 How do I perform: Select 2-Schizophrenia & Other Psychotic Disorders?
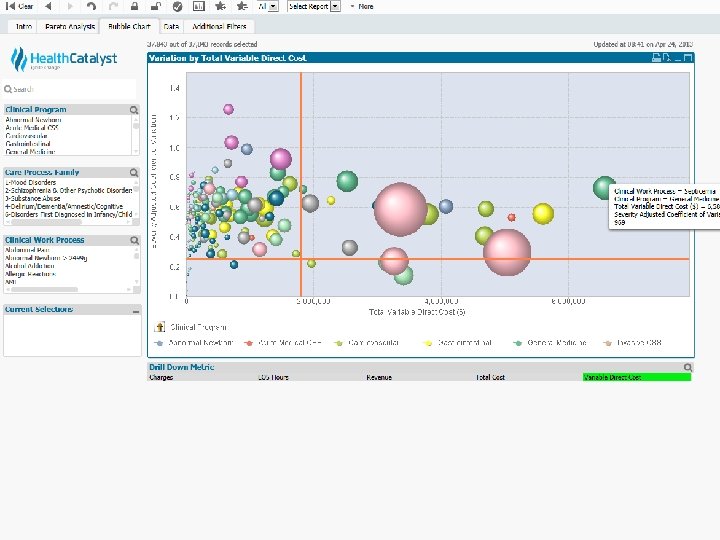click(68, 190)
